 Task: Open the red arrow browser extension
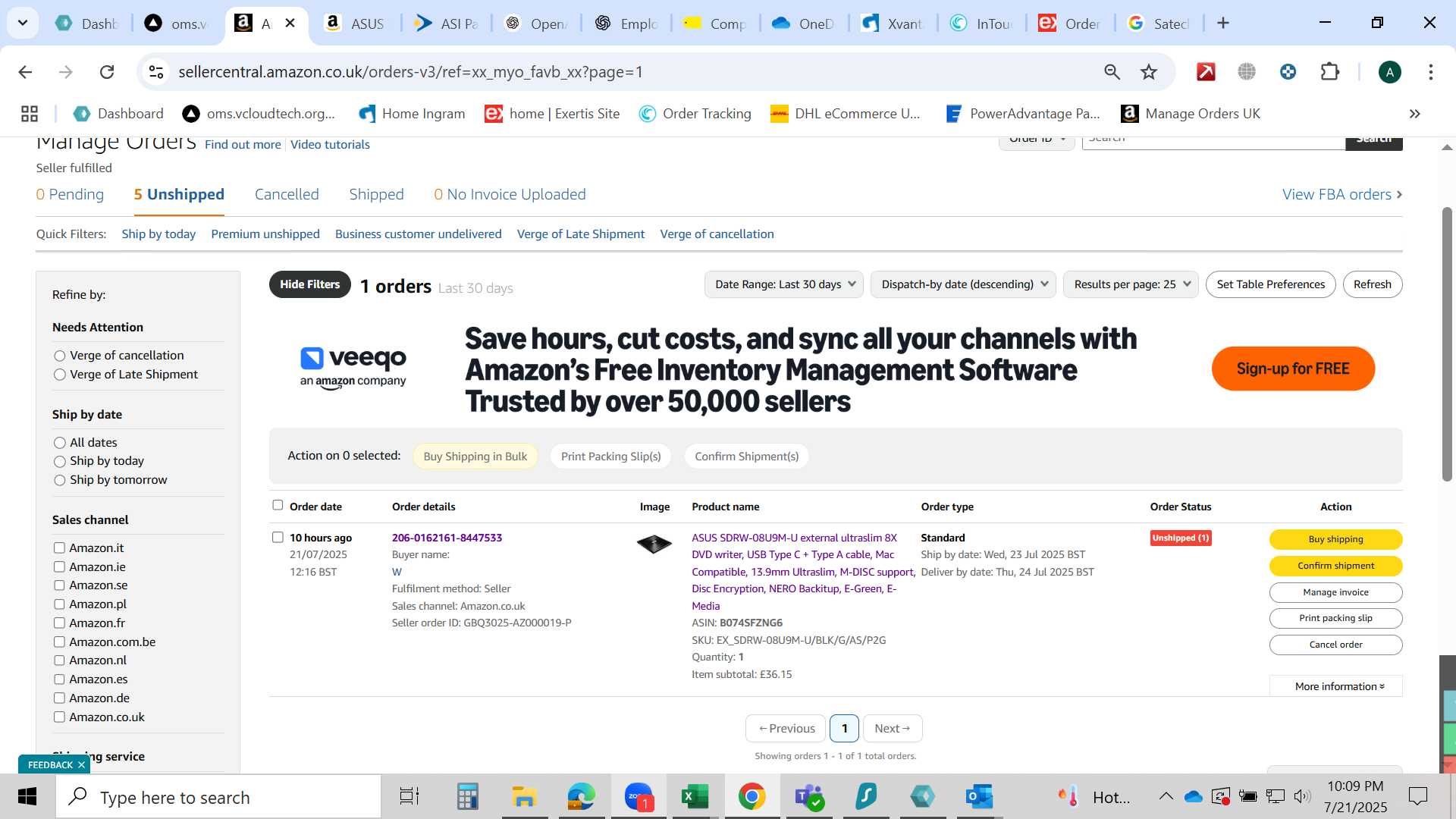click(x=1206, y=72)
